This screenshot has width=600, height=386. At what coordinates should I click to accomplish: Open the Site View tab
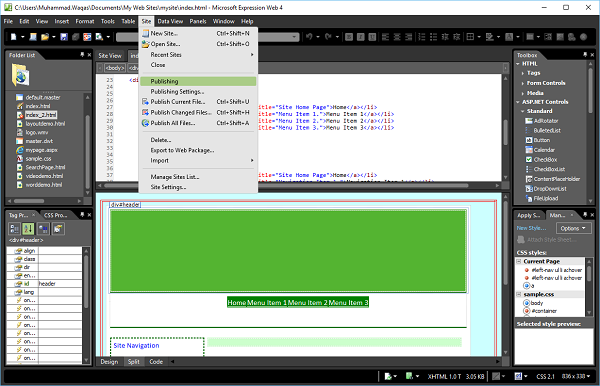click(x=110, y=56)
